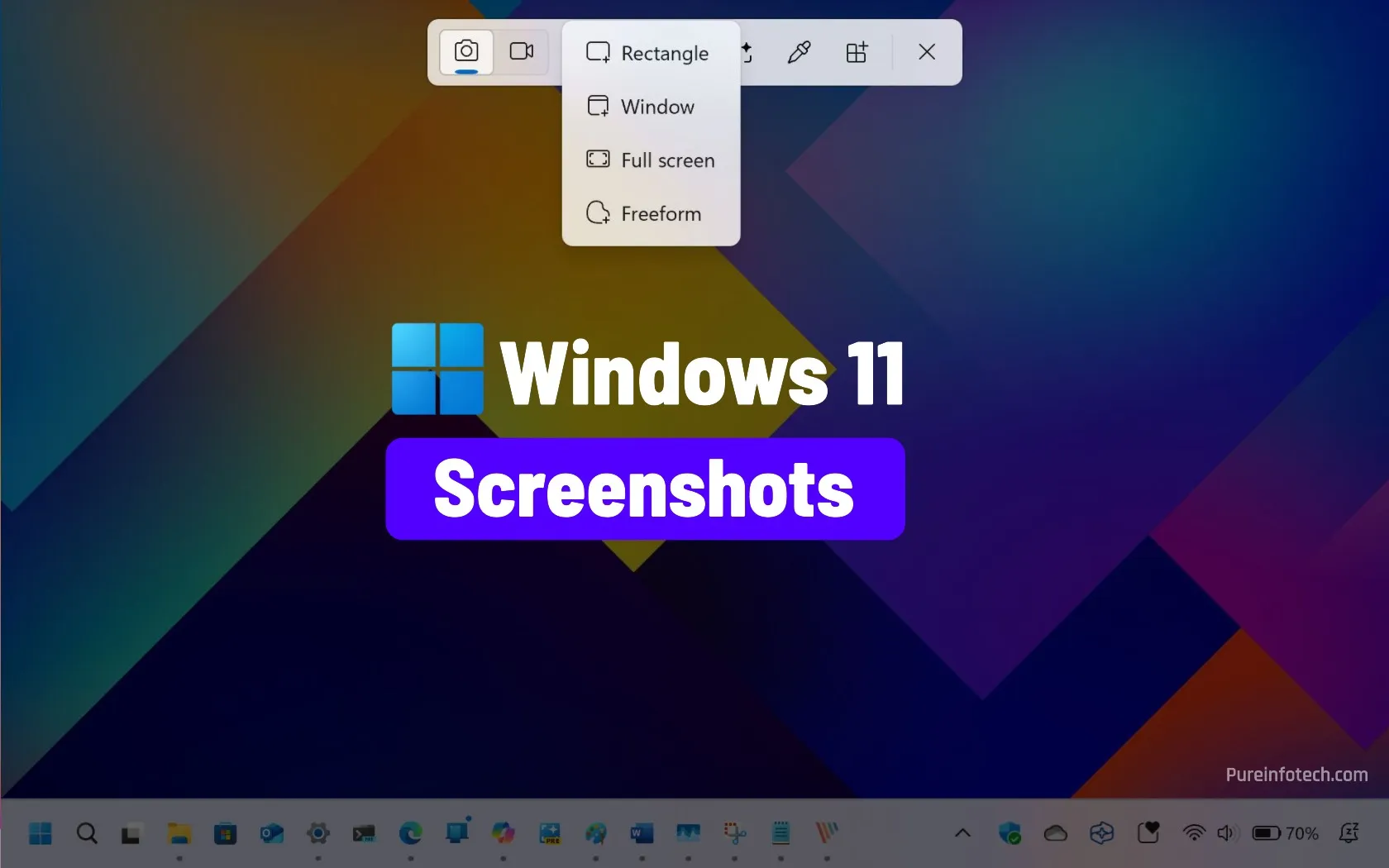This screenshot has height=868, width=1389.
Task: Open taskbar Search
Action: click(x=87, y=833)
